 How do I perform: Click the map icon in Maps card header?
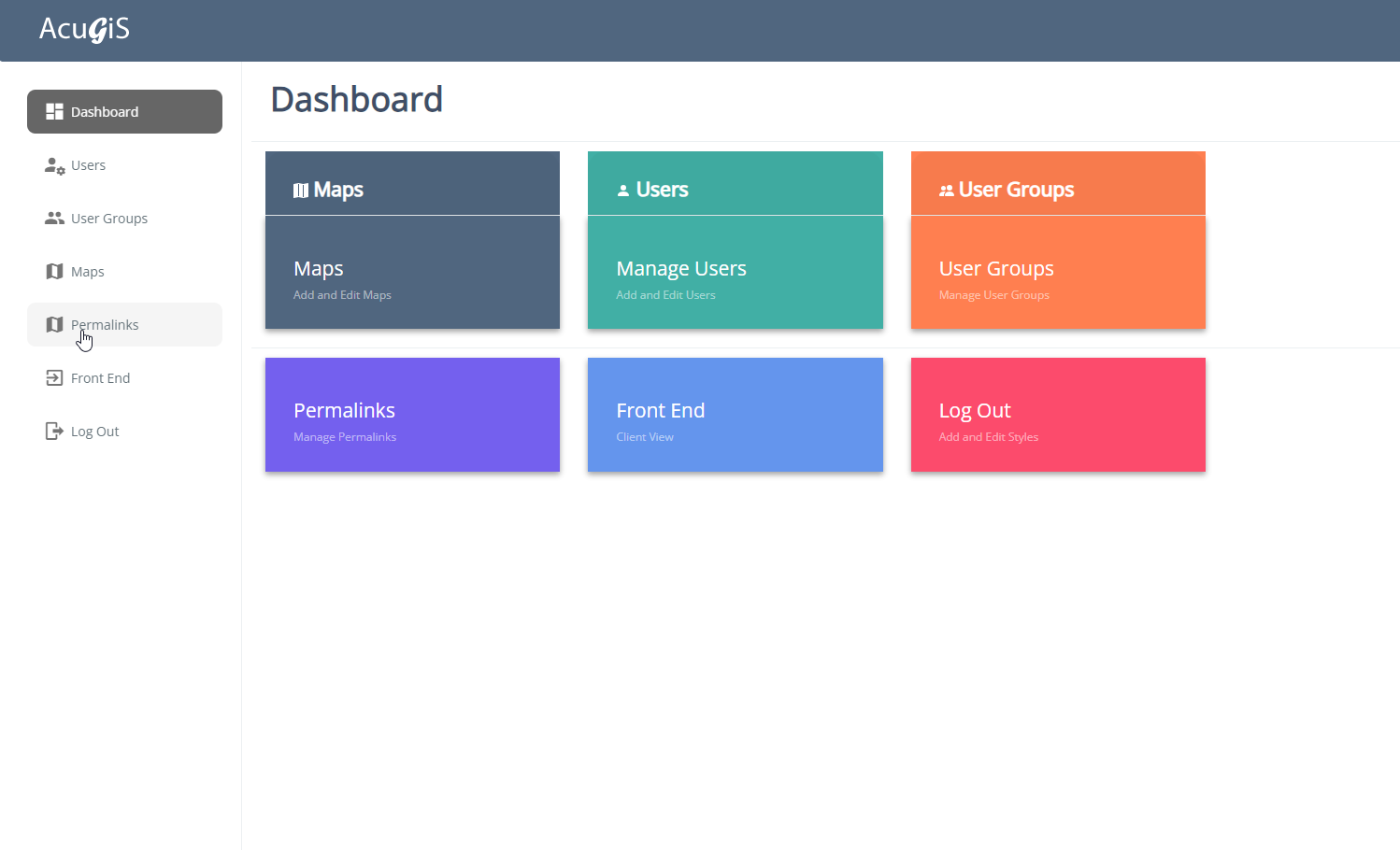tap(301, 191)
